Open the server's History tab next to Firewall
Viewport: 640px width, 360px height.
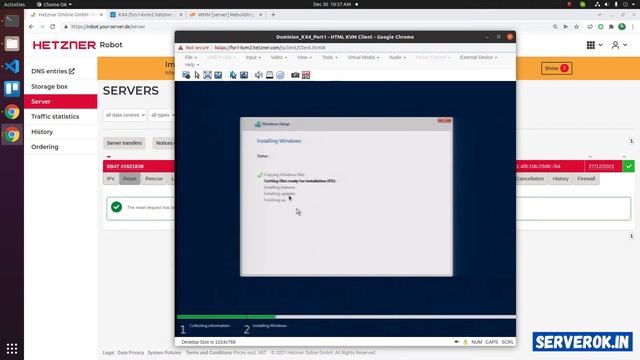(560, 179)
